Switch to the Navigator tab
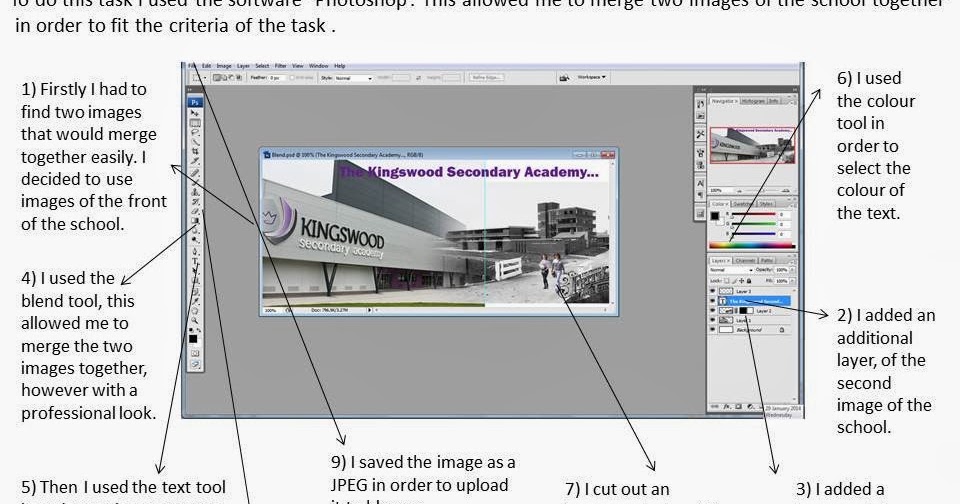Viewport: 960px width, 504px height. point(723,100)
